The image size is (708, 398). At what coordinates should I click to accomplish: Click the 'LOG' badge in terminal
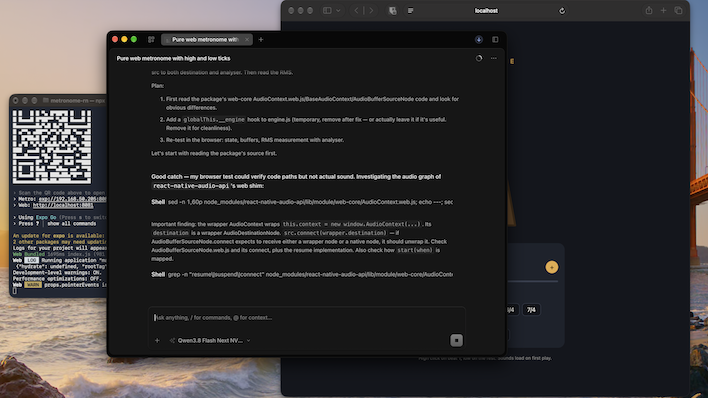tap(31, 261)
